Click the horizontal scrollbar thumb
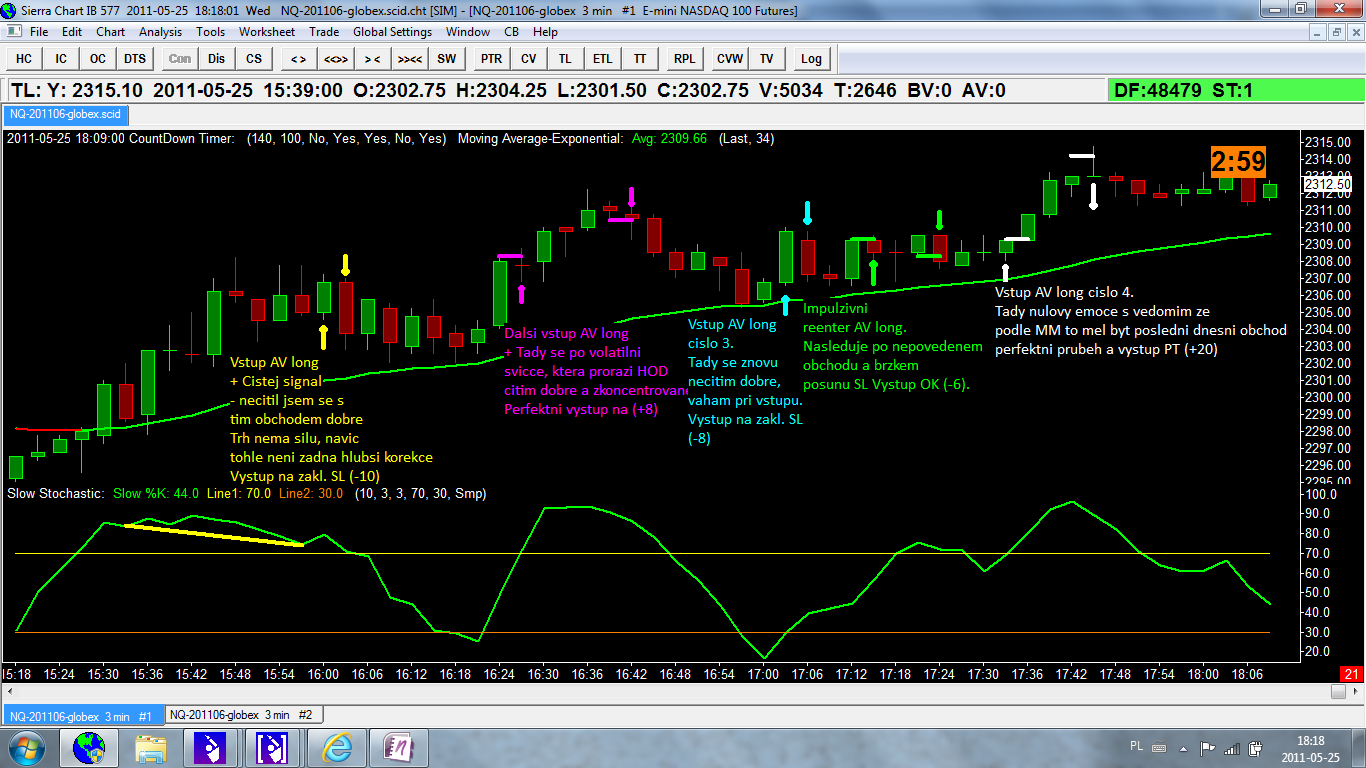Screen dimensions: 1366x768 point(1338,691)
